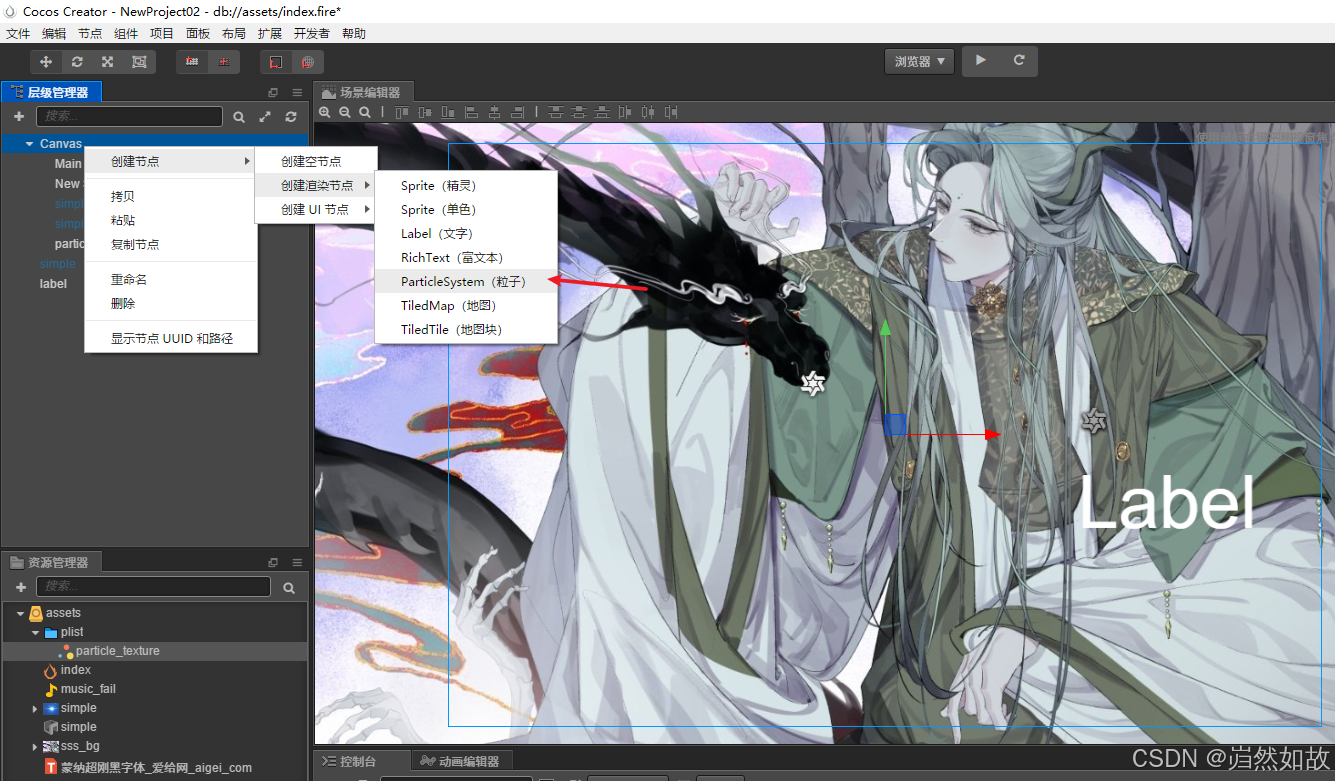Viewport: 1335px width, 781px height.
Task: Switch to the 层级管理器 tab
Action: click(51, 92)
